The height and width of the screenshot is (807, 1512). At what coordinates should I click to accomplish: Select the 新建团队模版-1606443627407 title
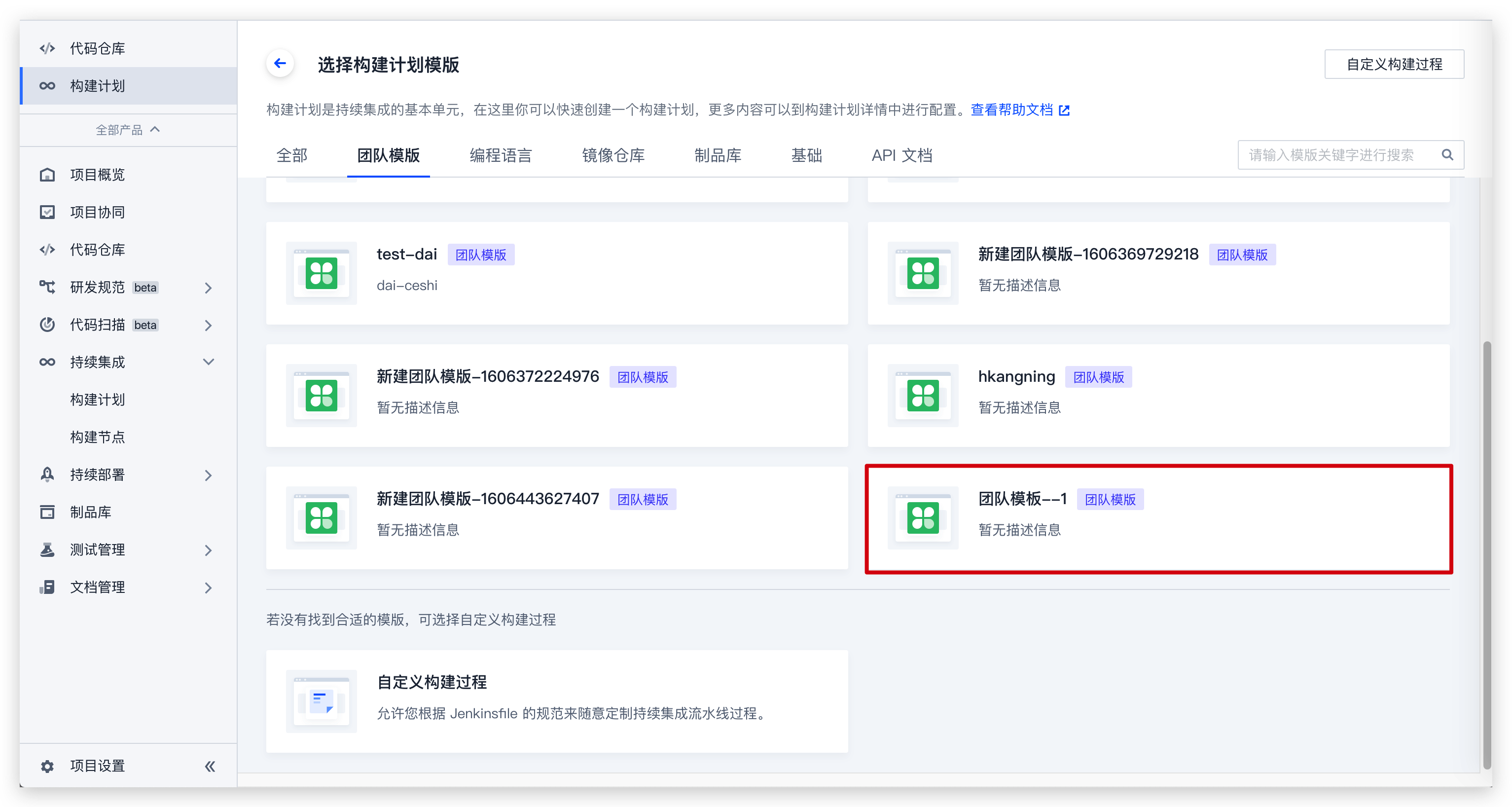tap(488, 499)
